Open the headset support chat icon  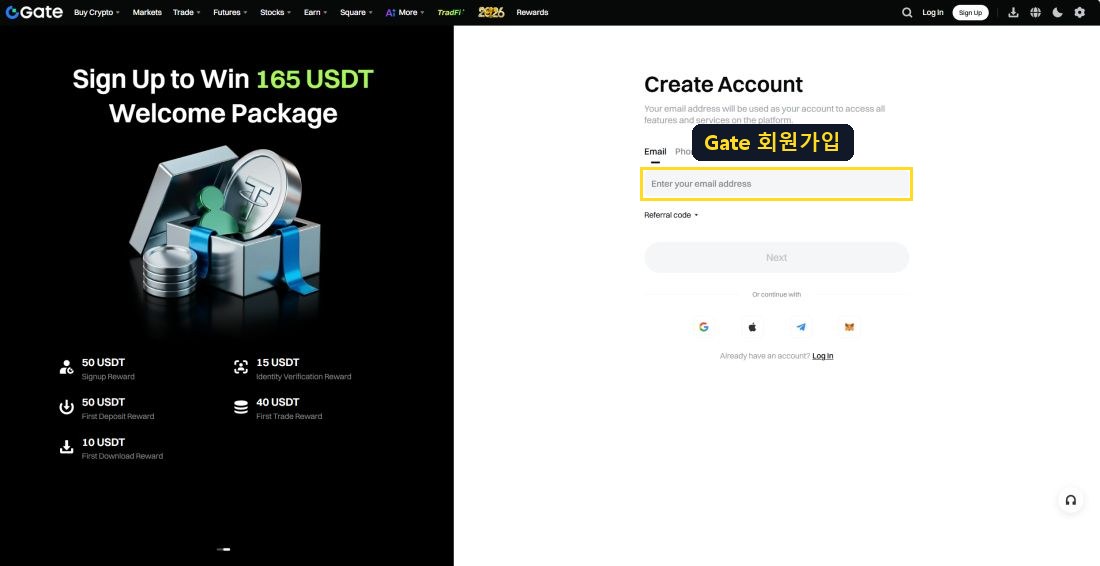(1071, 500)
